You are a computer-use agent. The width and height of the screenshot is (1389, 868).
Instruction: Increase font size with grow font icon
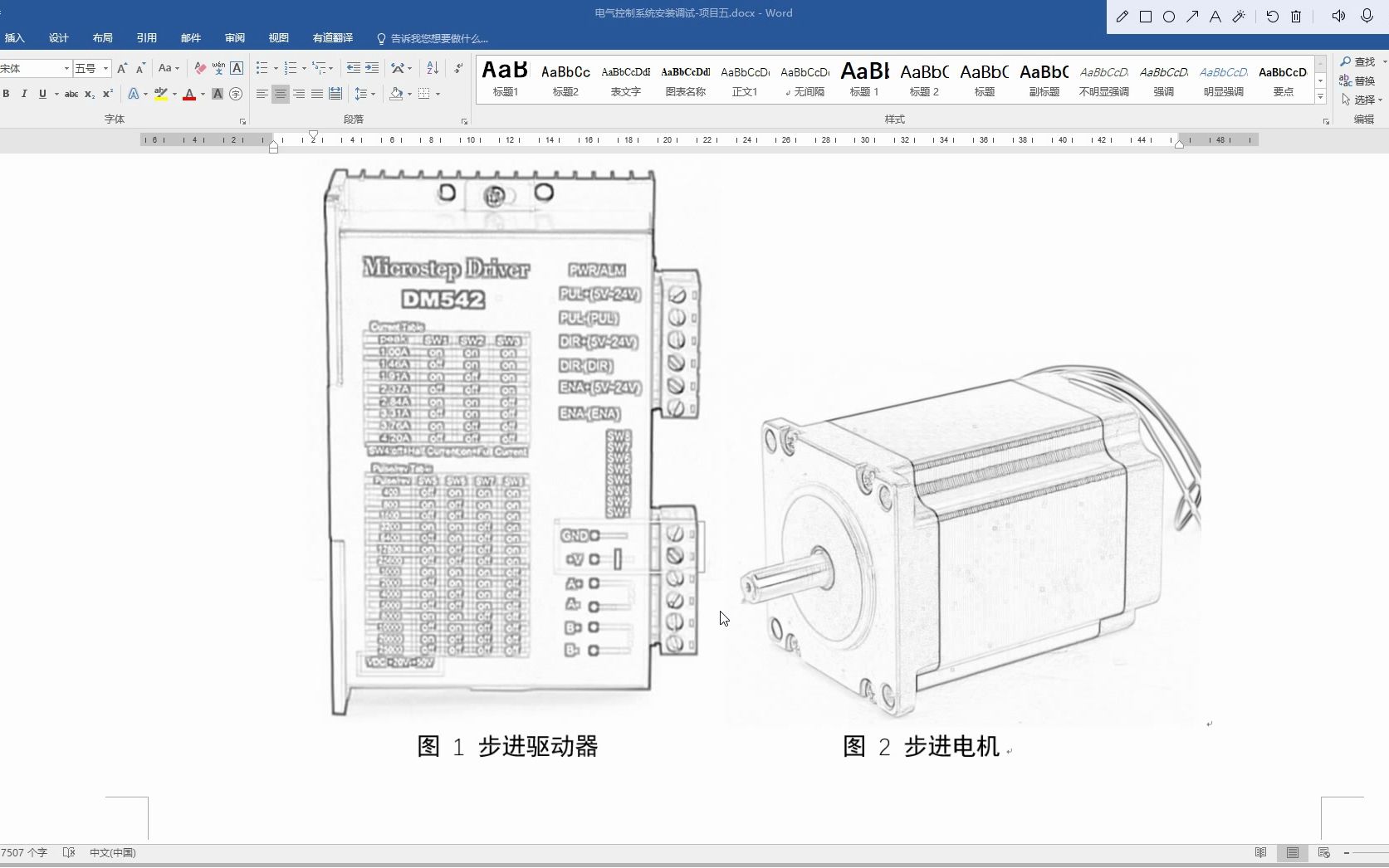click(x=122, y=68)
